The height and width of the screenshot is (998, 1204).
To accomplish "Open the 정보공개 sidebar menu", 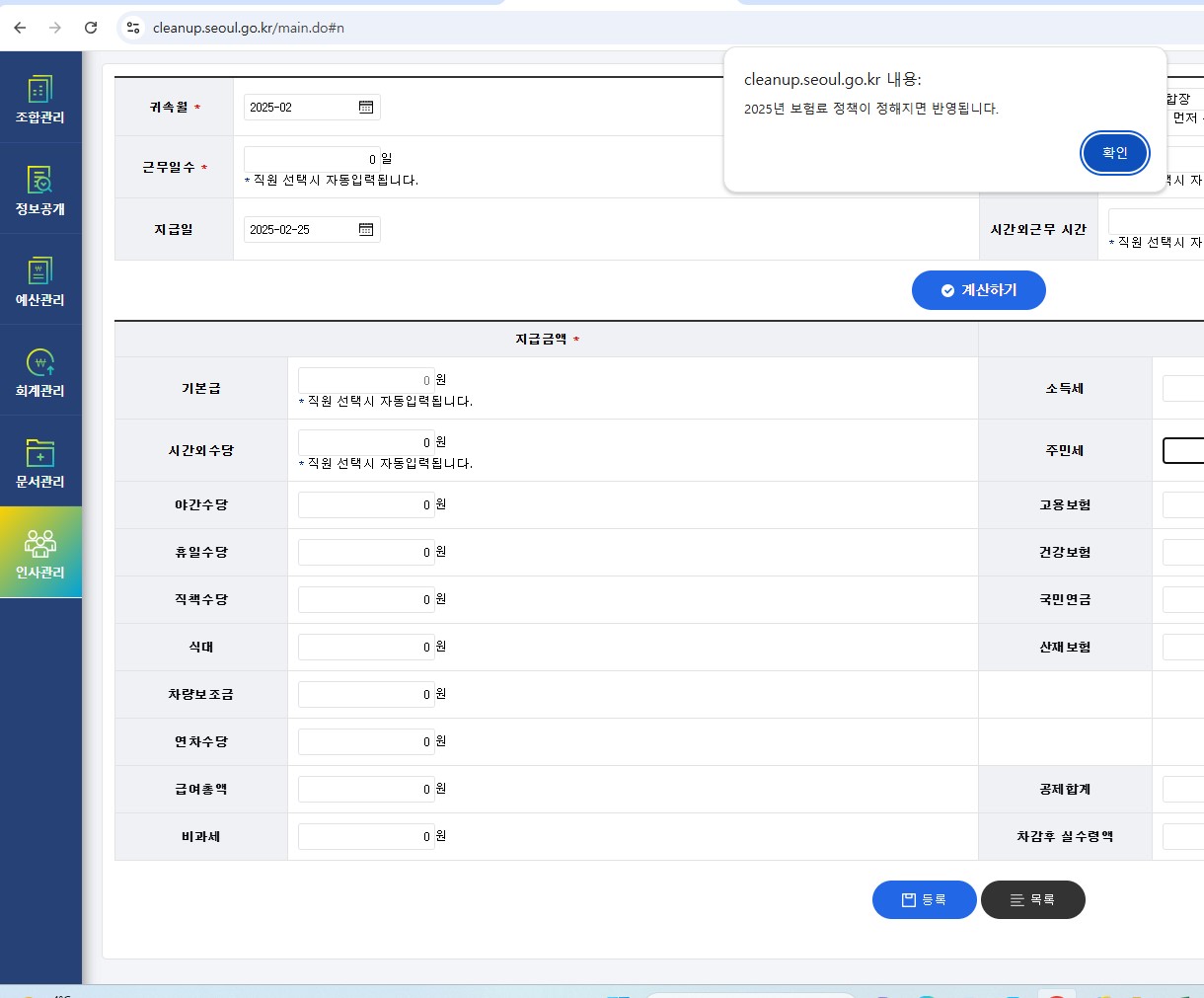I will [x=40, y=191].
